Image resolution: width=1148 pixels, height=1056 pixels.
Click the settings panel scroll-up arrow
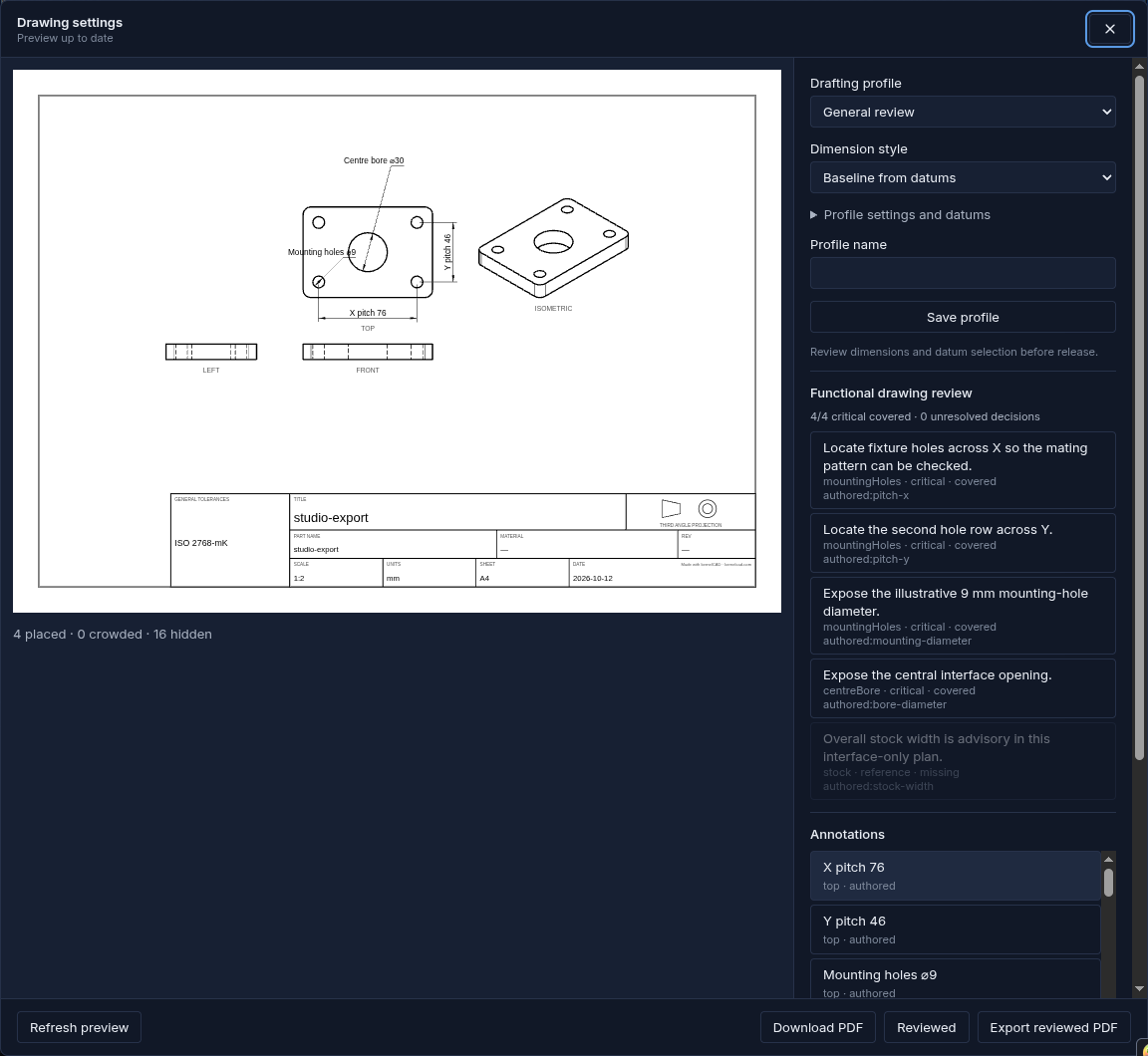click(1138, 67)
